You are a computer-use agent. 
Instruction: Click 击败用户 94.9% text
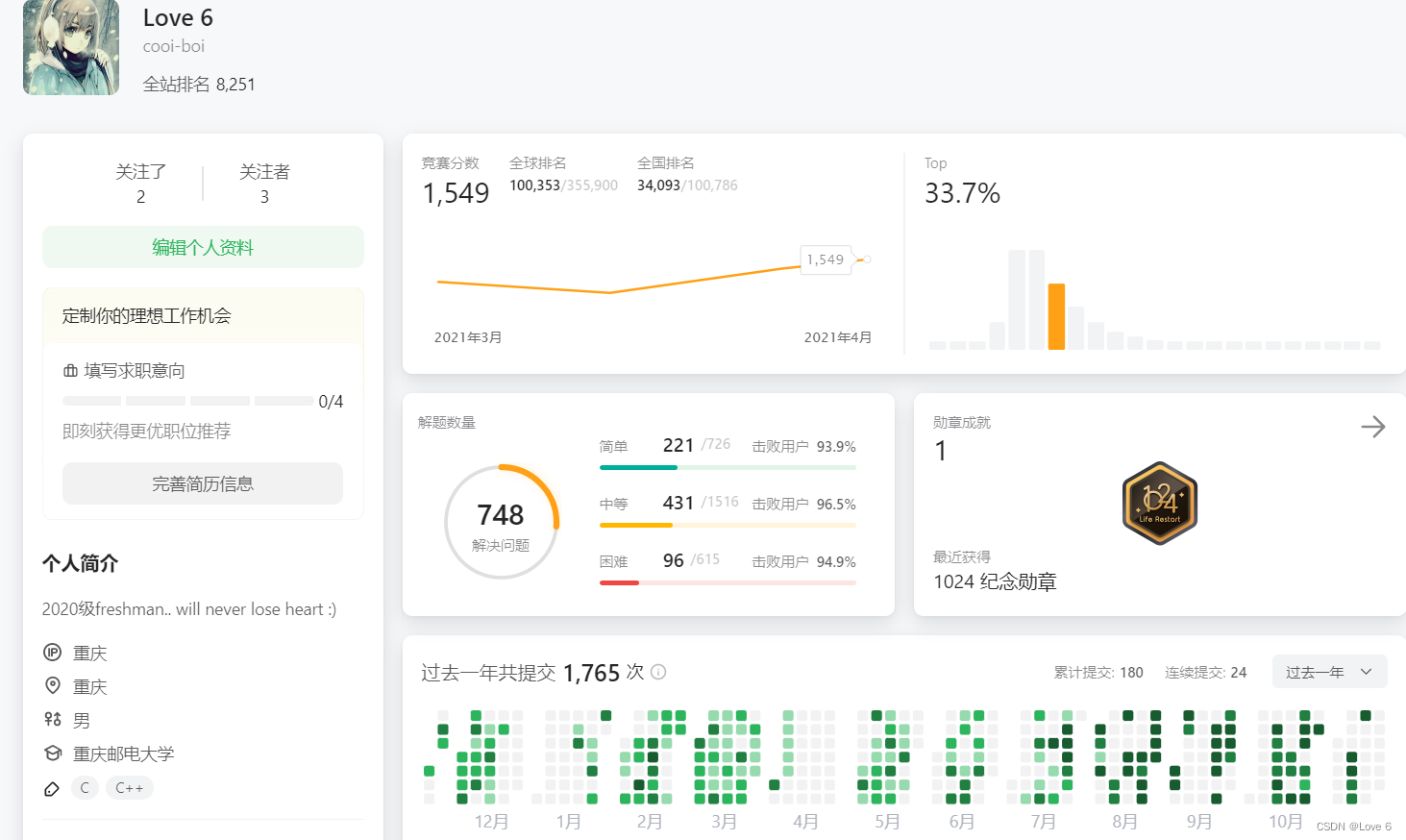click(x=803, y=562)
